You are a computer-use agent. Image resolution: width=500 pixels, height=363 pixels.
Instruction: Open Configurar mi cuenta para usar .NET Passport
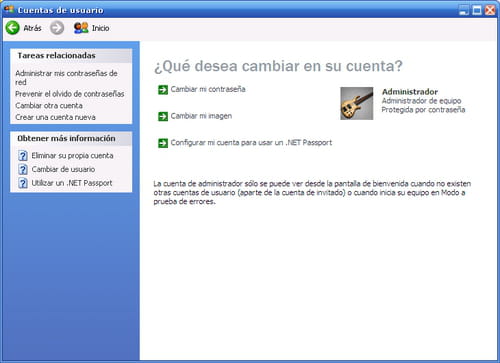coord(251,143)
